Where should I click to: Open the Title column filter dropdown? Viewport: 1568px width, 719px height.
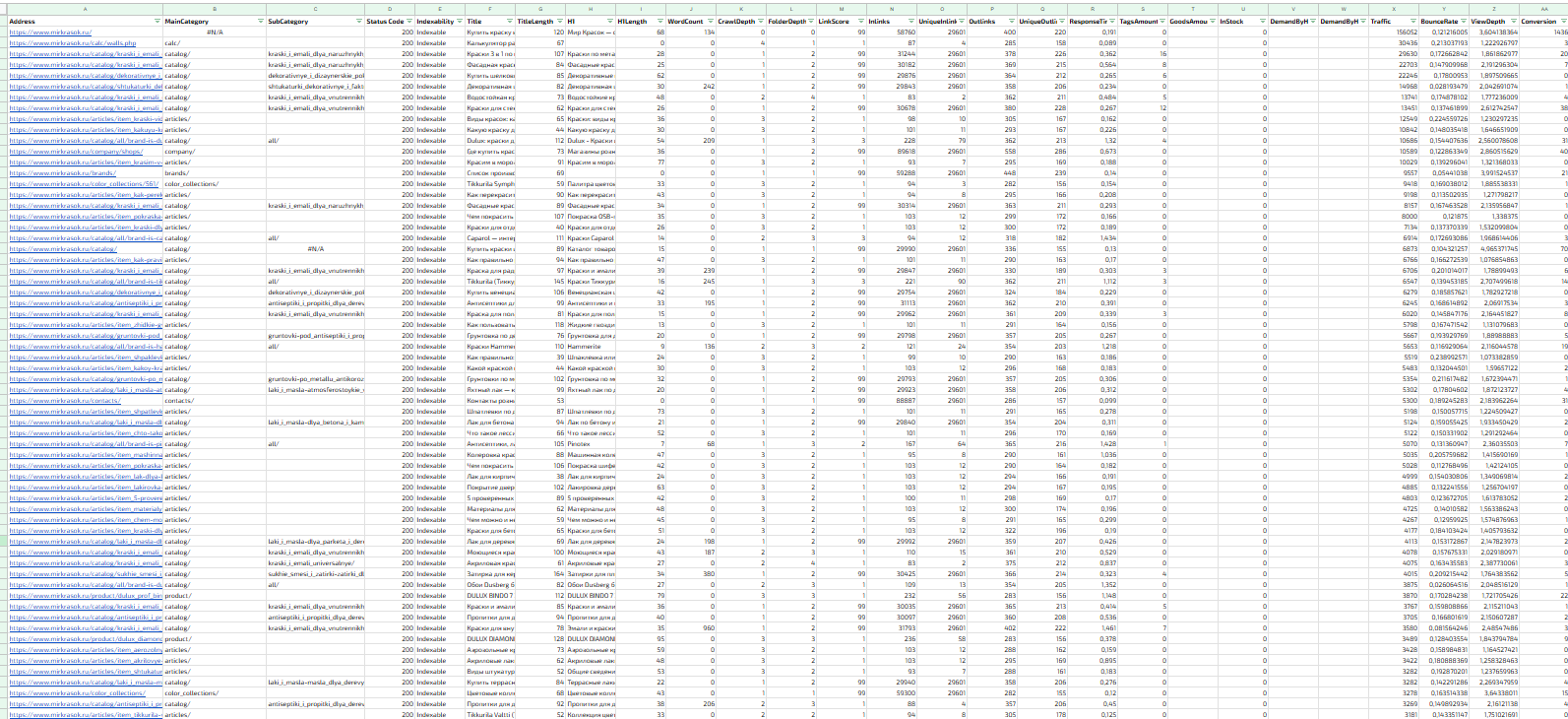pos(510,21)
